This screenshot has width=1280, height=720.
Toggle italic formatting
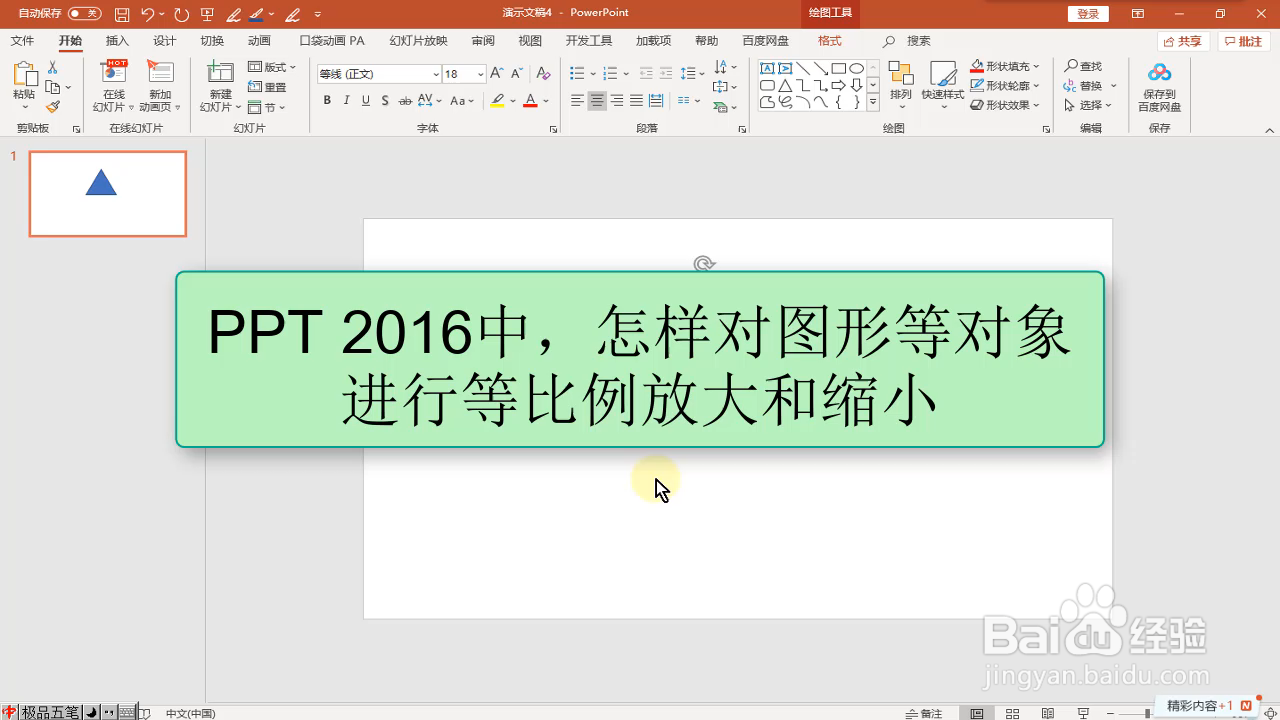[x=345, y=100]
